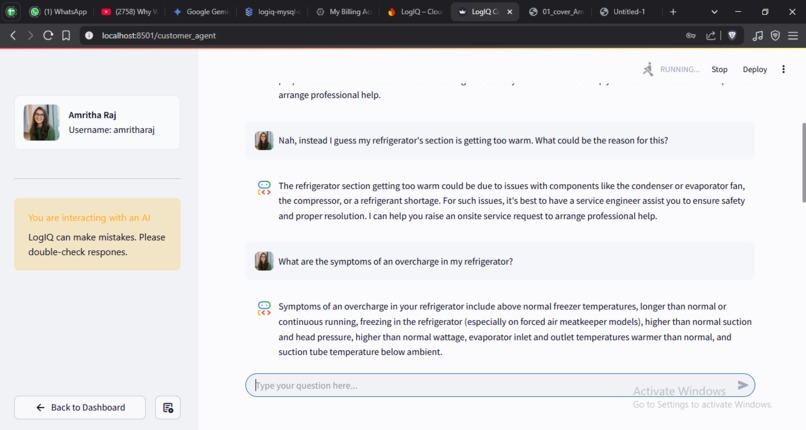Reload the current page

(x=48, y=35)
